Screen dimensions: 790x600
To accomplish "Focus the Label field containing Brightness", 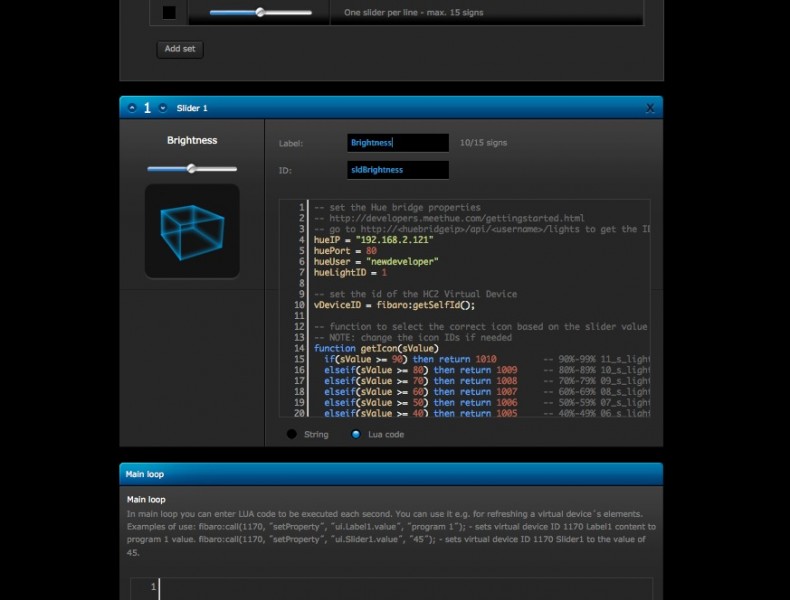I will pyautogui.click(x=397, y=143).
